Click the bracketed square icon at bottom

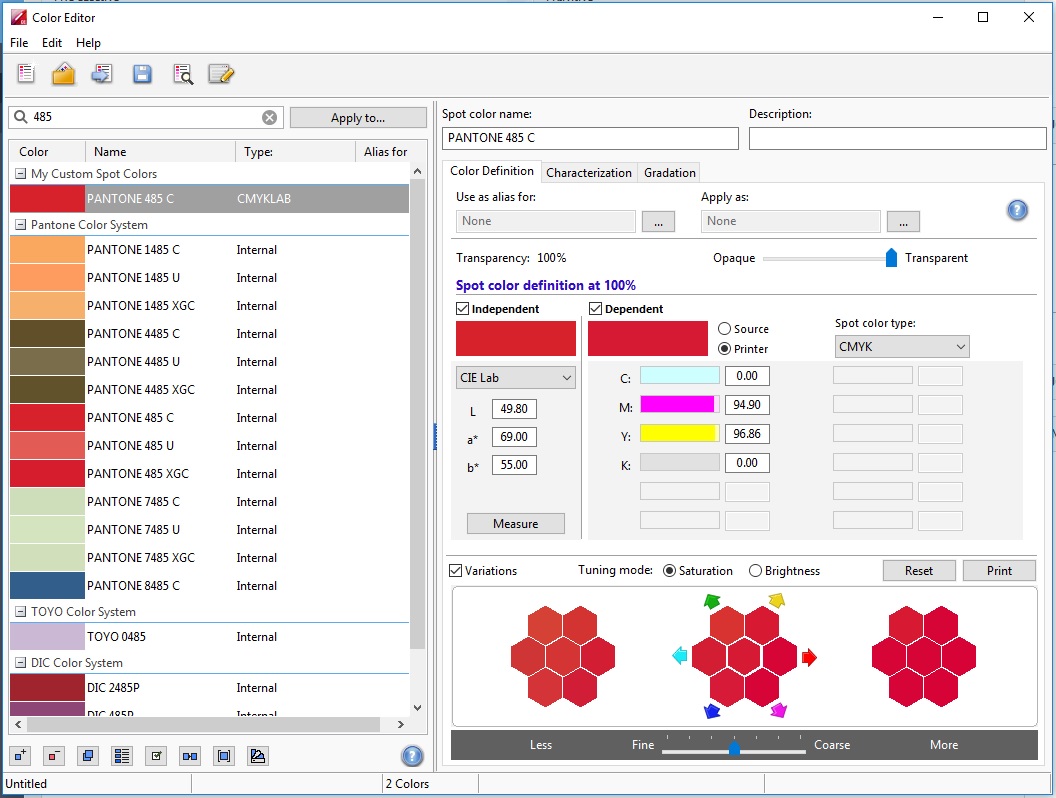pyautogui.click(x=224, y=756)
